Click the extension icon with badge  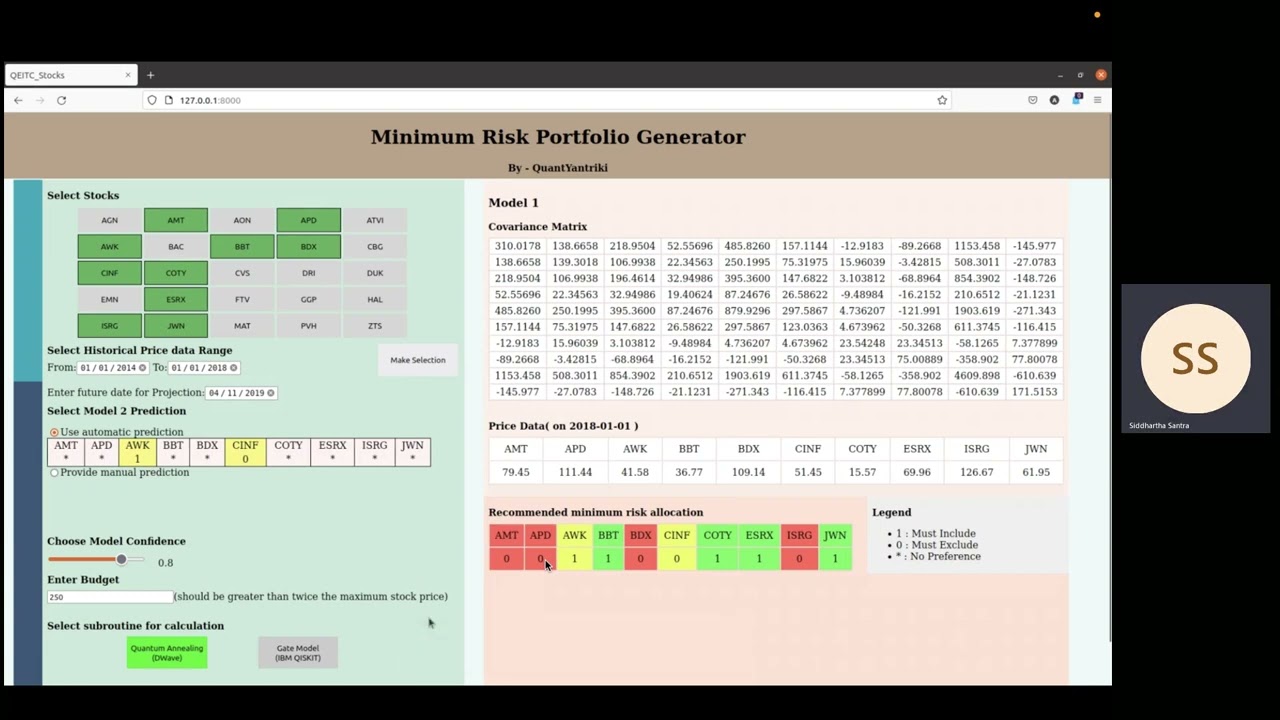[x=1076, y=100]
